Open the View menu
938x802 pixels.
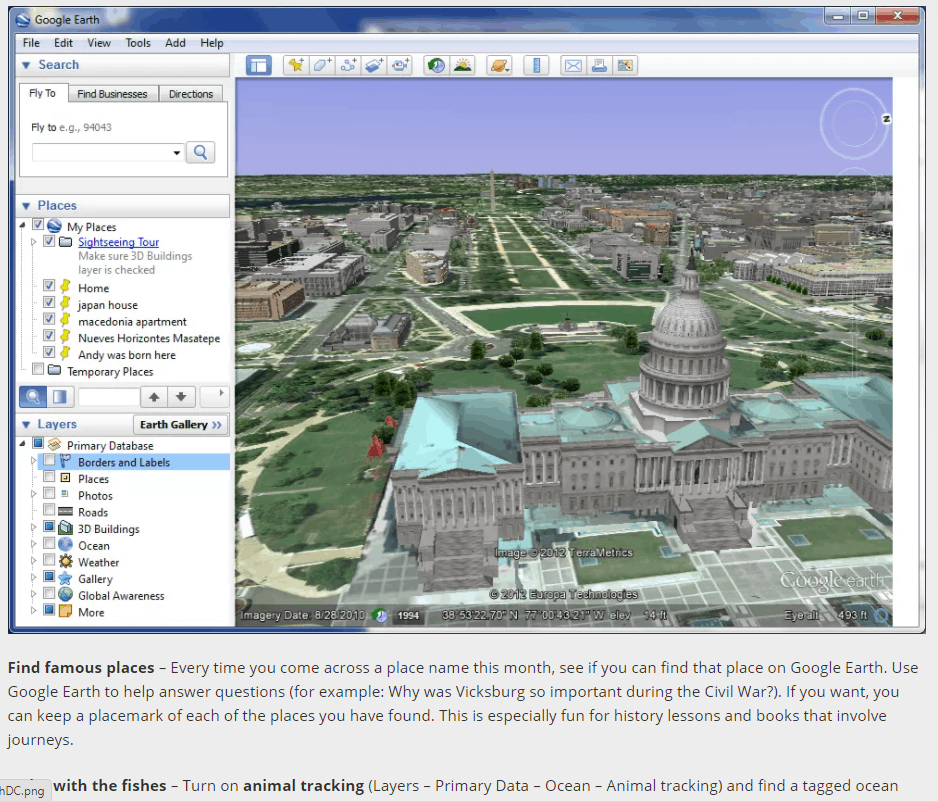(x=99, y=43)
